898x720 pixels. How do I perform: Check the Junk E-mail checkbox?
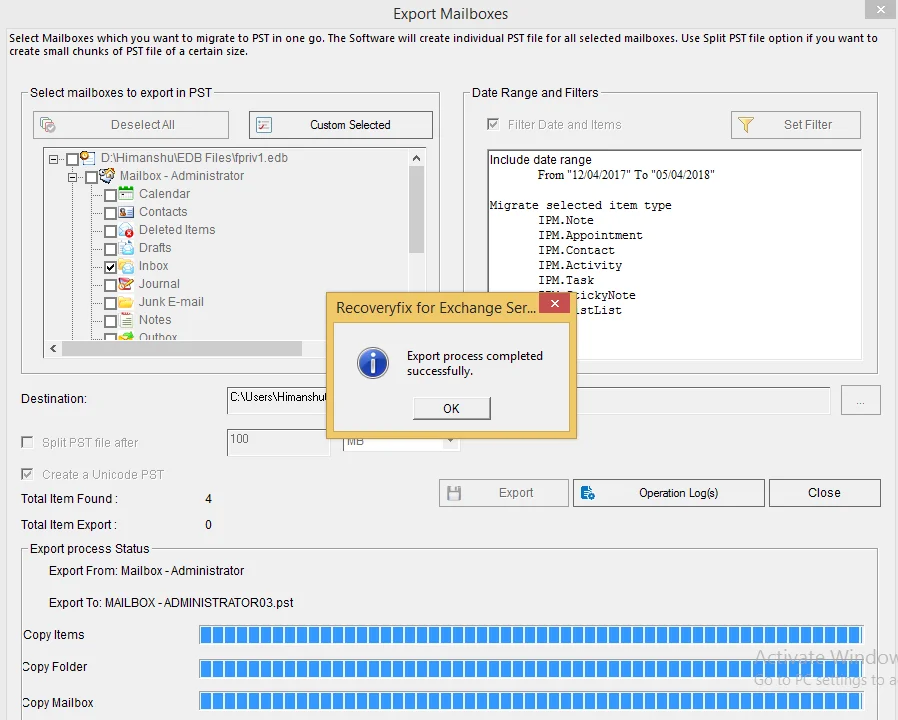tap(111, 303)
